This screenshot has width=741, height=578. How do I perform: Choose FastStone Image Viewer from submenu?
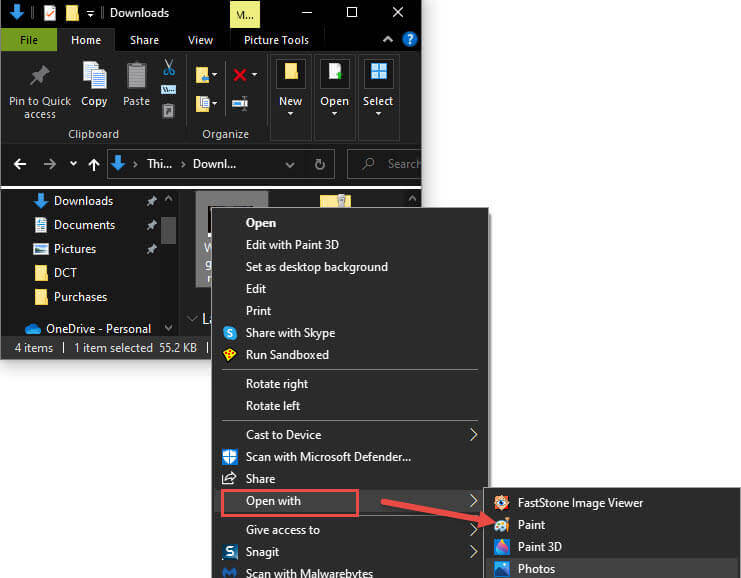[x=612, y=503]
